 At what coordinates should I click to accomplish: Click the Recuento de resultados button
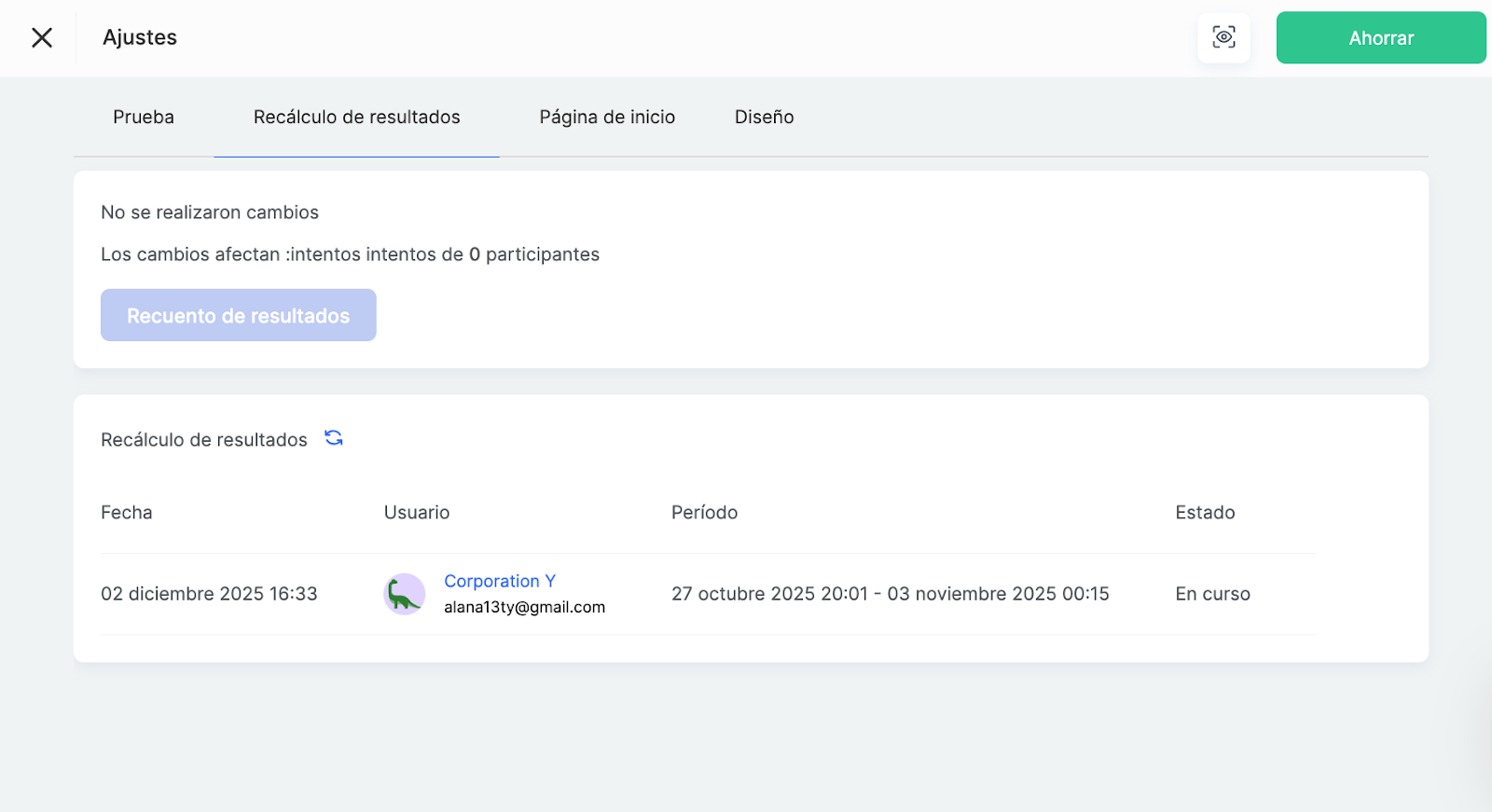click(x=238, y=315)
